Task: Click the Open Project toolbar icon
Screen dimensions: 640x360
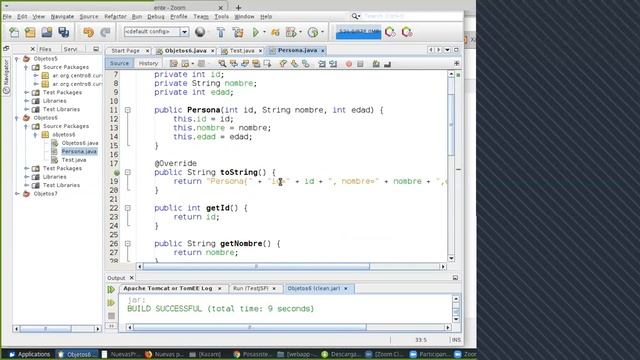Action: coord(47,32)
